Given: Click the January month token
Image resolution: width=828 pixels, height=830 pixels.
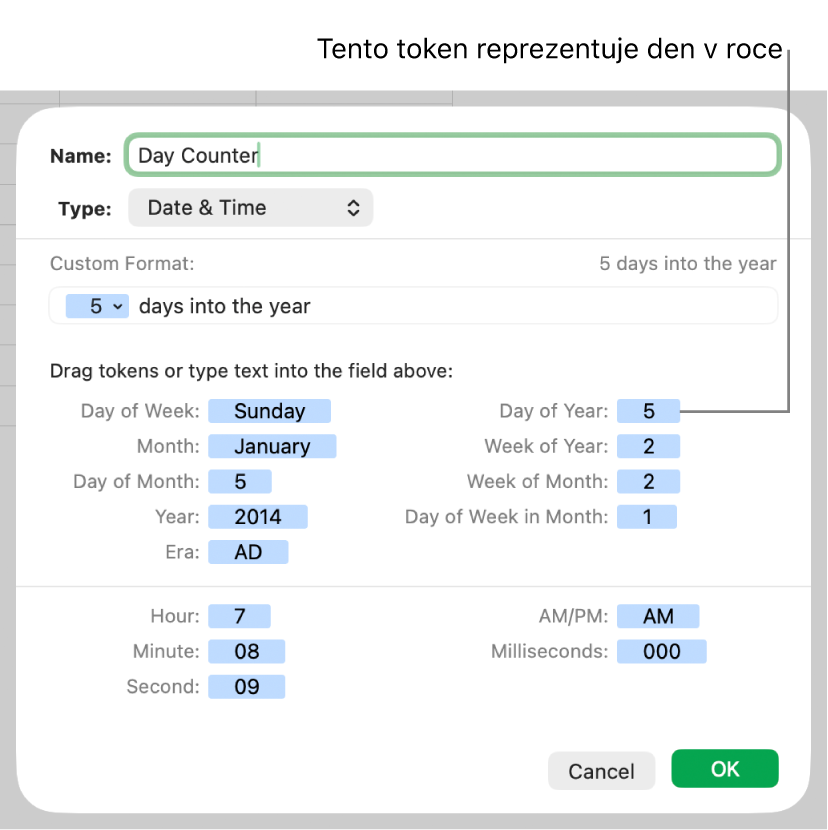Looking at the screenshot, I should [272, 446].
